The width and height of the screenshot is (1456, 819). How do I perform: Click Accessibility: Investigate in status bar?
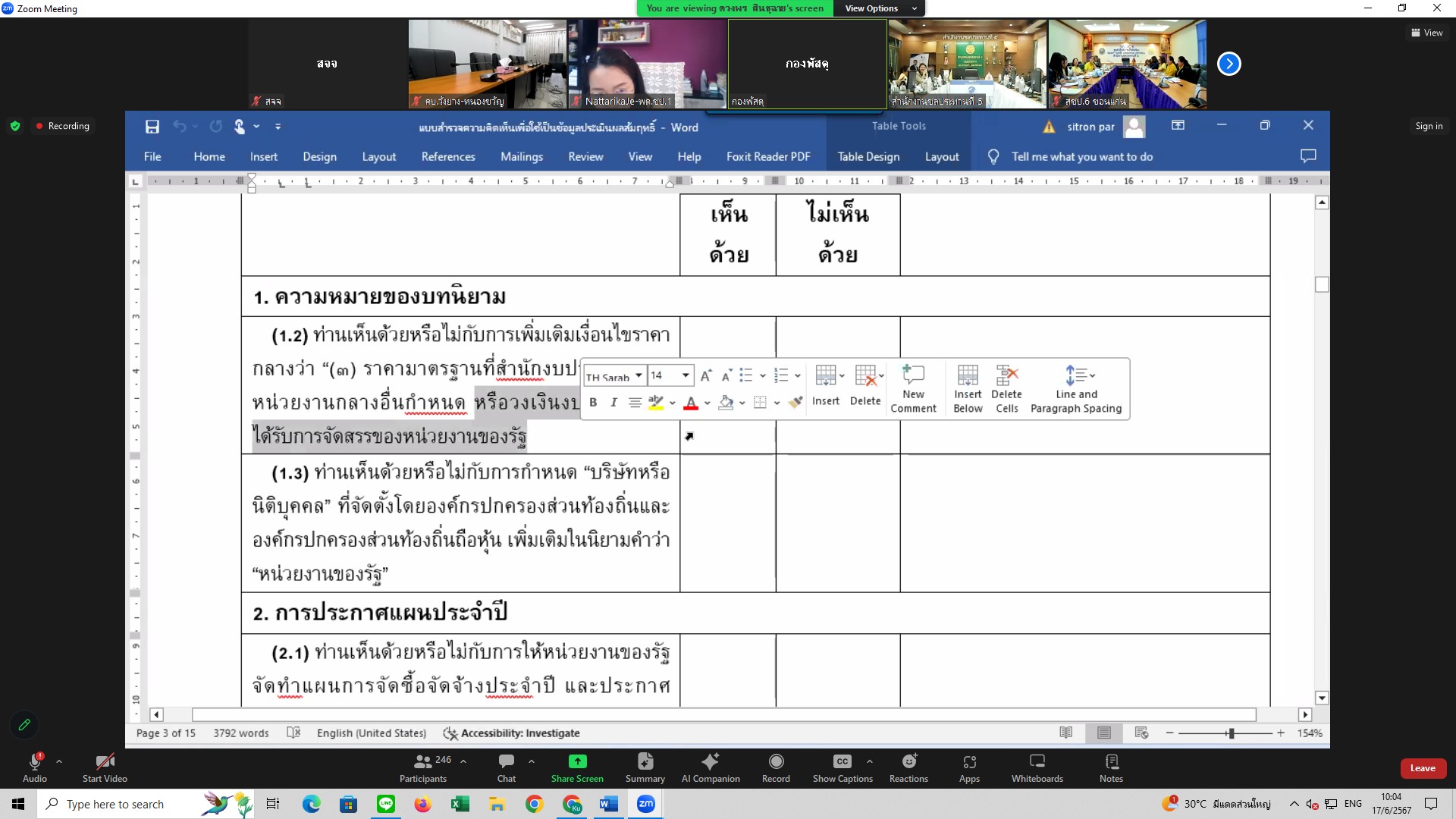pyautogui.click(x=512, y=733)
